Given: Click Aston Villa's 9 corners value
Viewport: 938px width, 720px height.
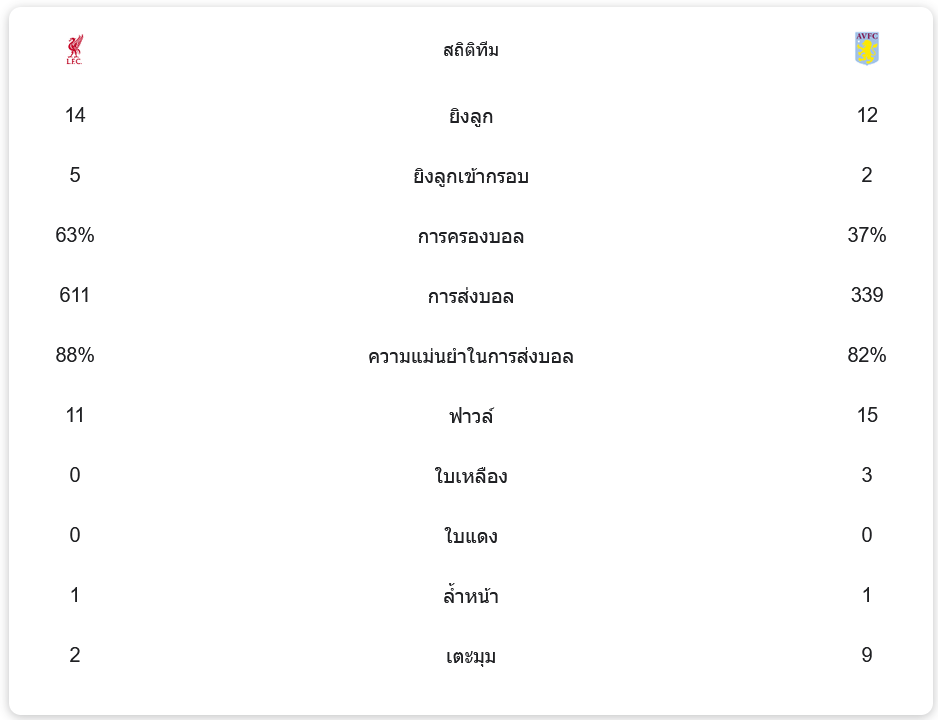Looking at the screenshot, I should click(x=866, y=656).
